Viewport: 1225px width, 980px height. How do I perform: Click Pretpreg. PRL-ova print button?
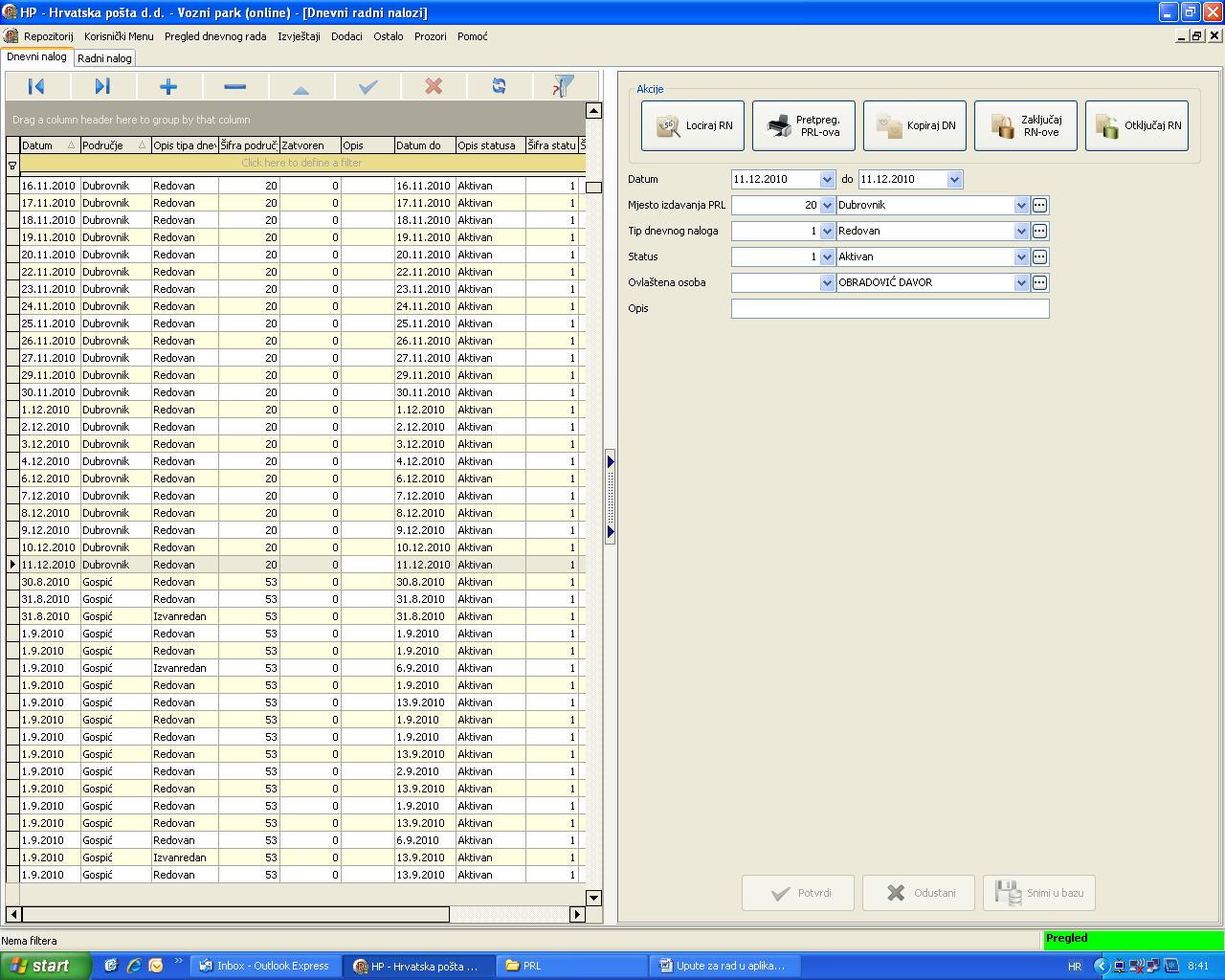coord(804,125)
